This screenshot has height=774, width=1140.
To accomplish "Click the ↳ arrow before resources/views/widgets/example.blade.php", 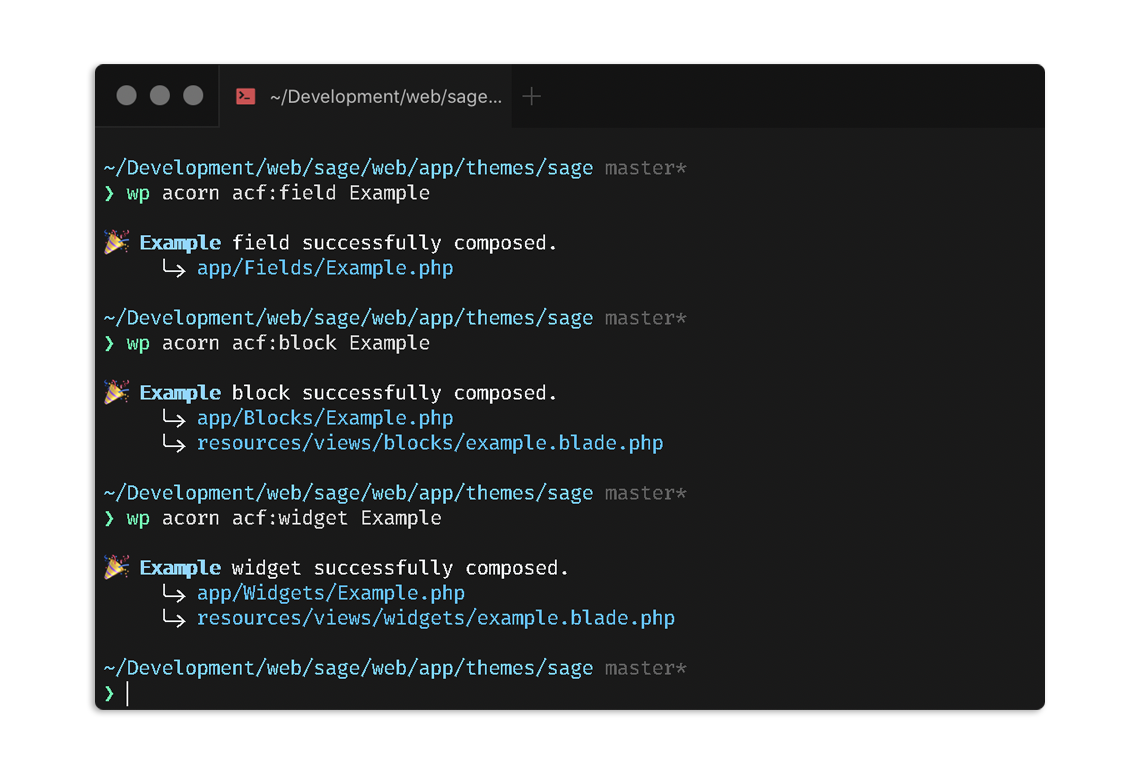I will point(174,617).
